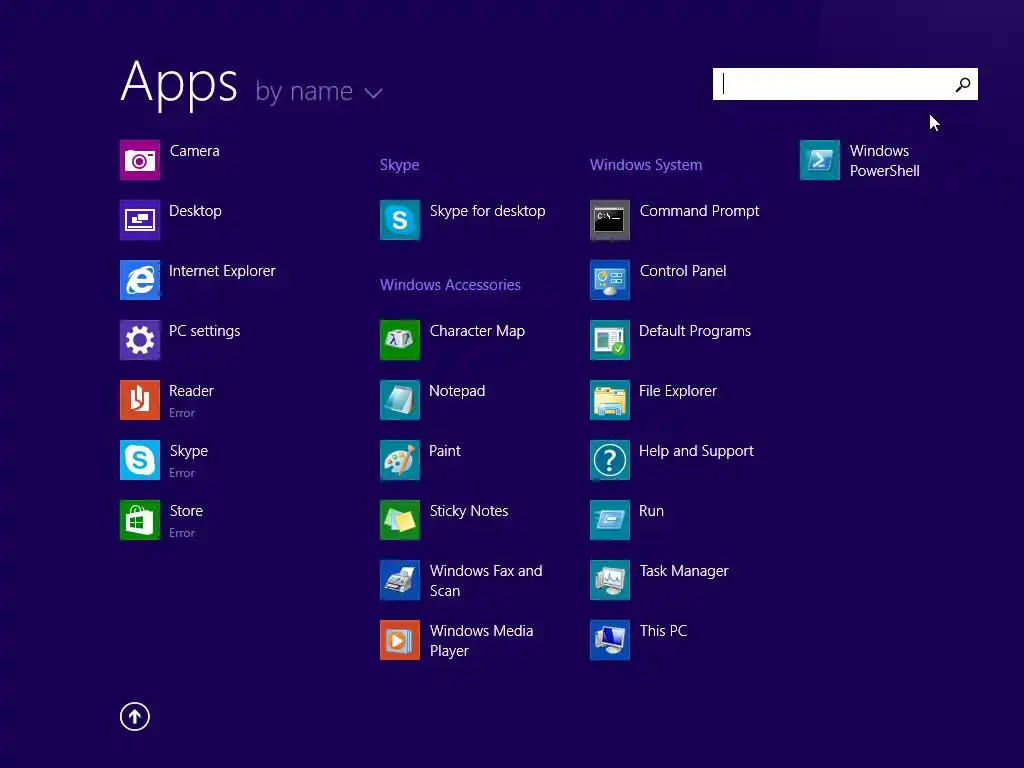Open the Control Panel icon
Image resolution: width=1024 pixels, height=768 pixels.
pos(610,280)
